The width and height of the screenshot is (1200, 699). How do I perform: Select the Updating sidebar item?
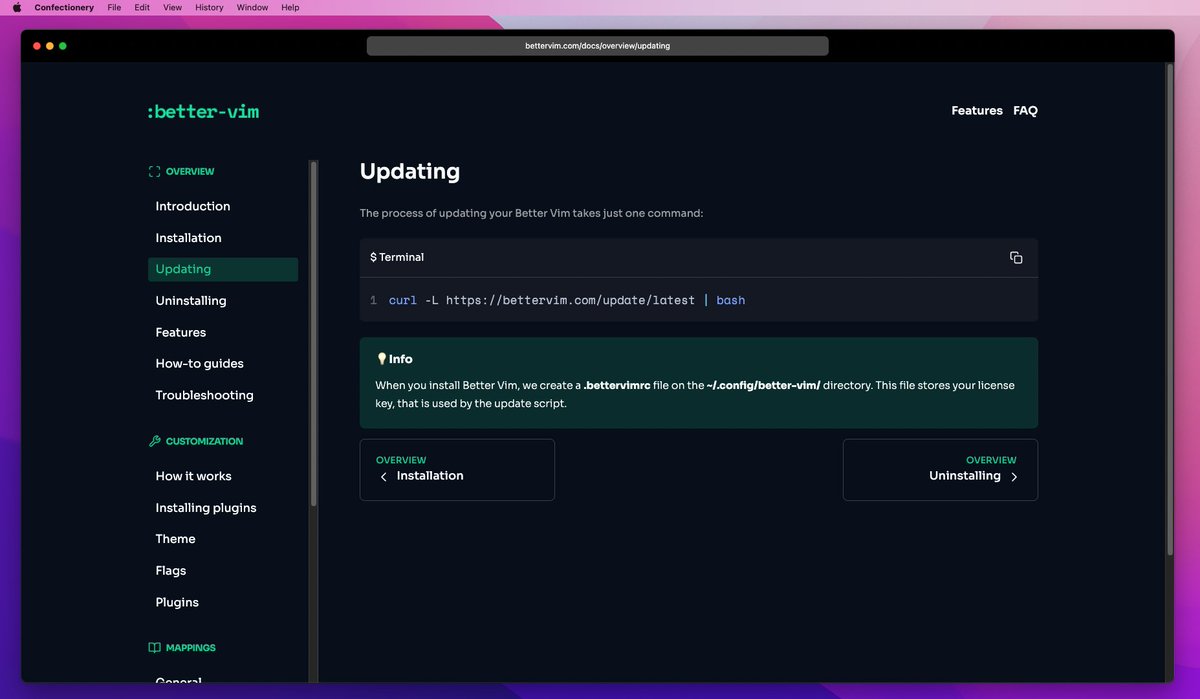pos(223,269)
